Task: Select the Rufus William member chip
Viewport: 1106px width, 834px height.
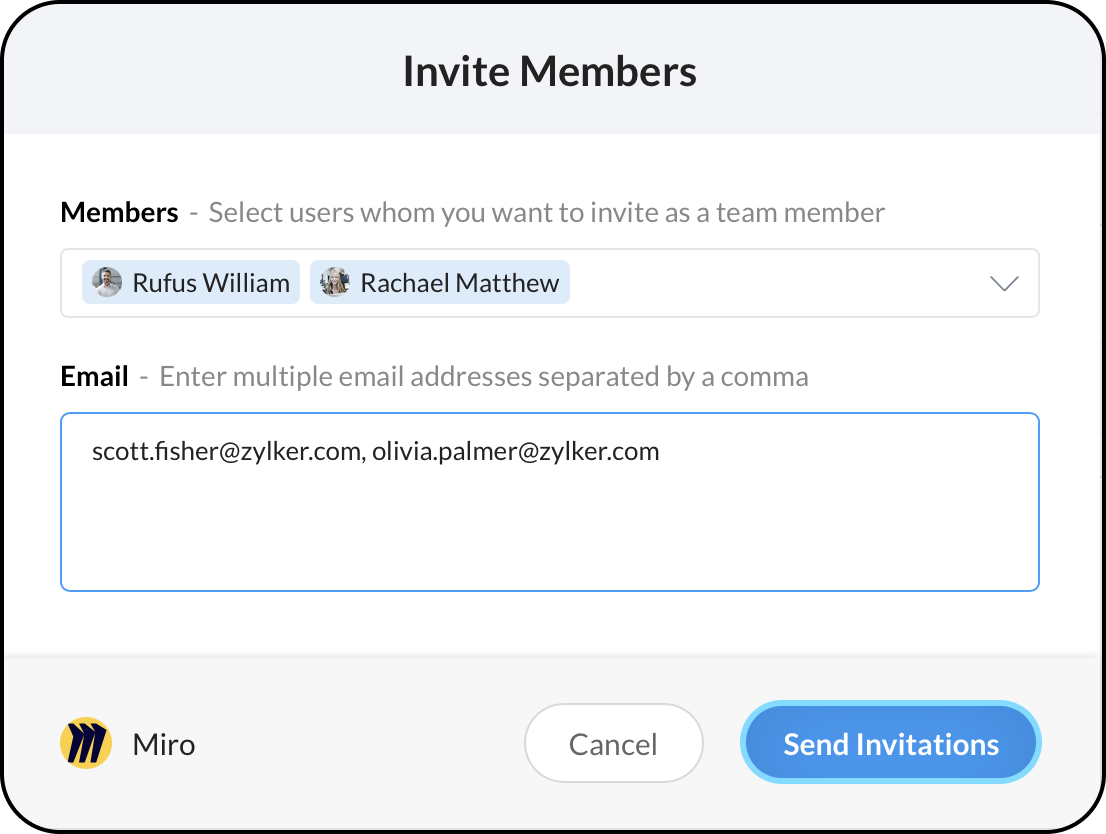Action: click(210, 283)
